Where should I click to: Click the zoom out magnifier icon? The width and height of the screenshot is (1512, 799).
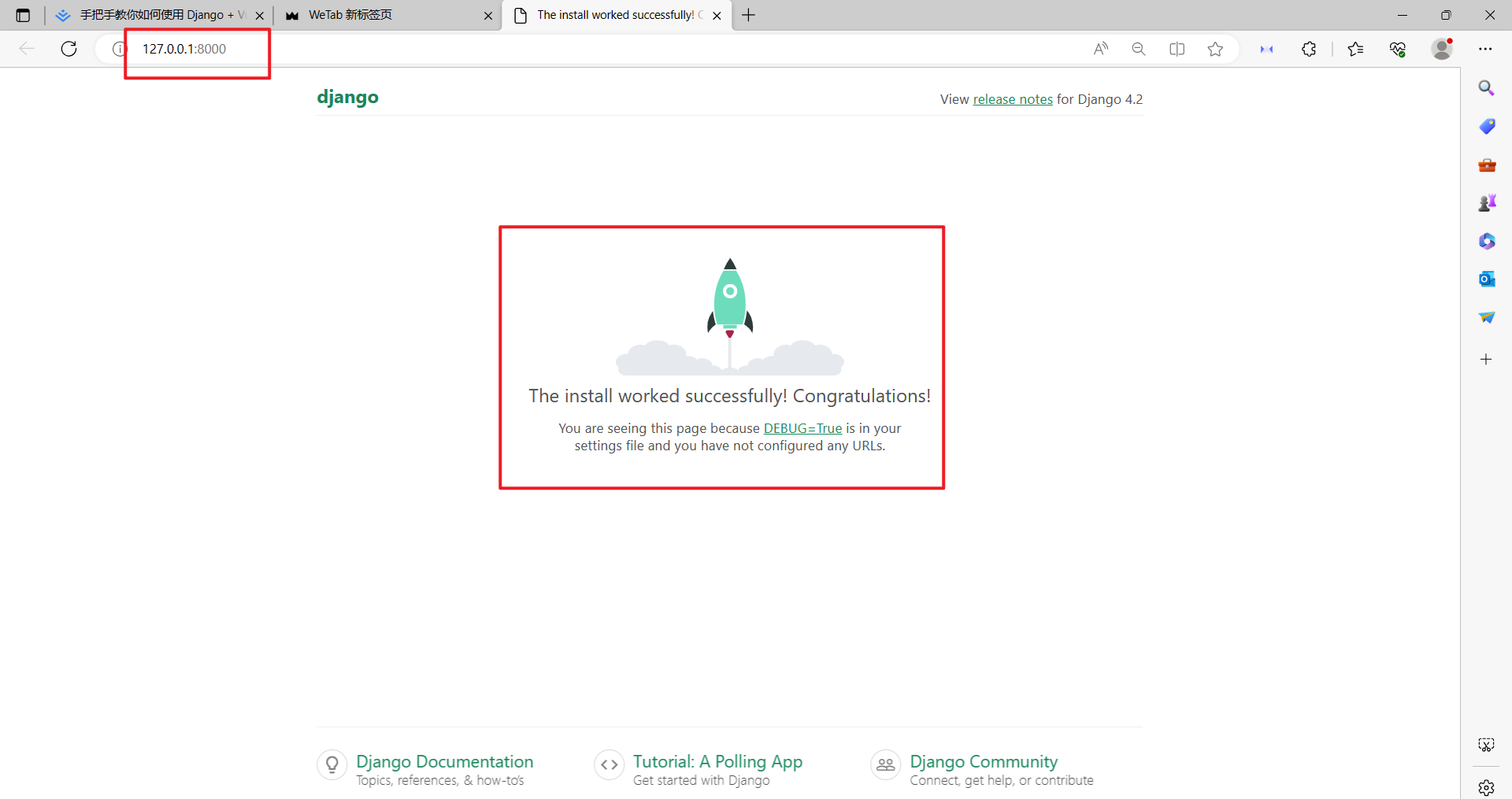point(1139,49)
